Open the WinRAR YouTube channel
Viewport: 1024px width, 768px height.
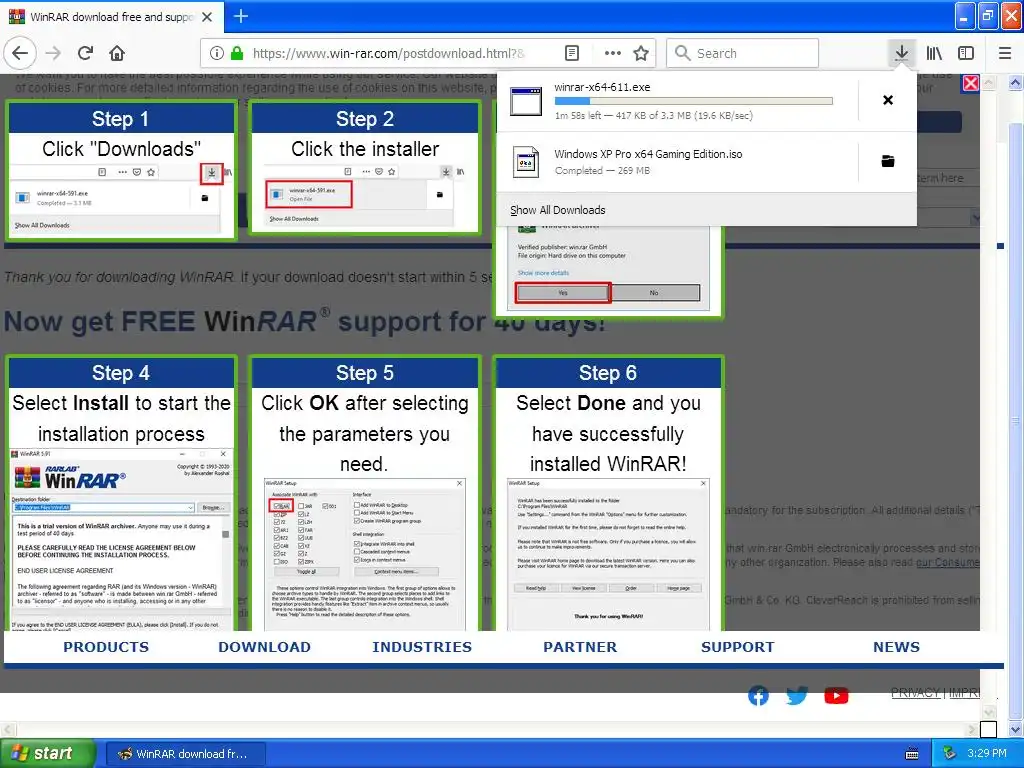click(836, 696)
